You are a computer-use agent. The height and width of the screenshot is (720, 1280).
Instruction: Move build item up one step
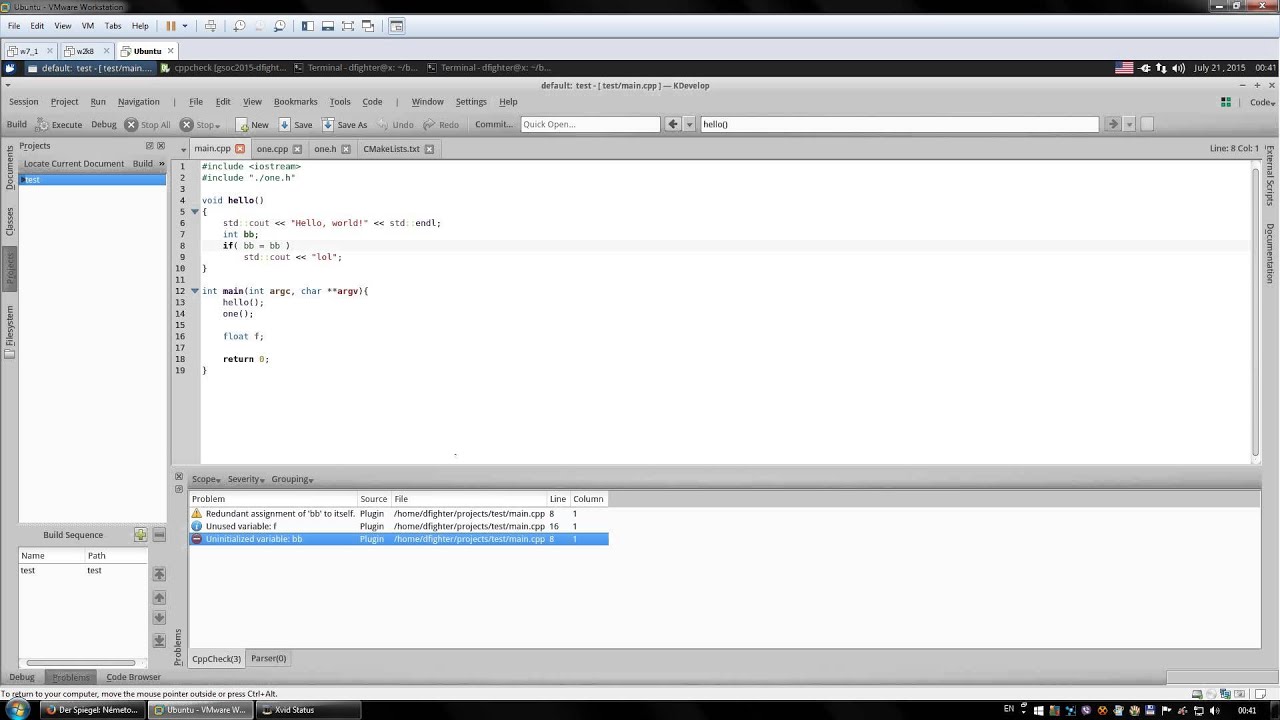pos(159,597)
